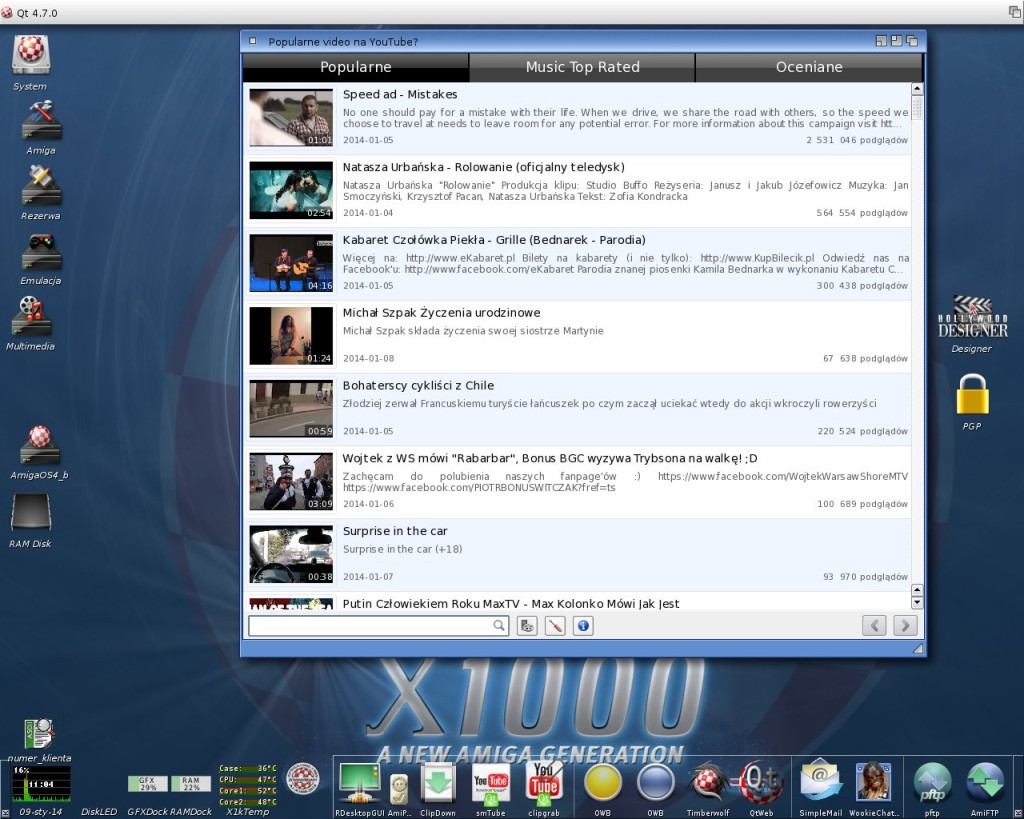Select 'Putin Człowiekiem Roku MaxTV' title
Screen dimensions: 1024x819
(x=511, y=603)
